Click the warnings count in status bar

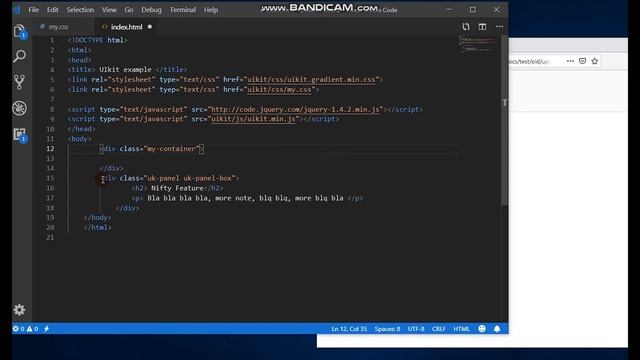coord(33,329)
